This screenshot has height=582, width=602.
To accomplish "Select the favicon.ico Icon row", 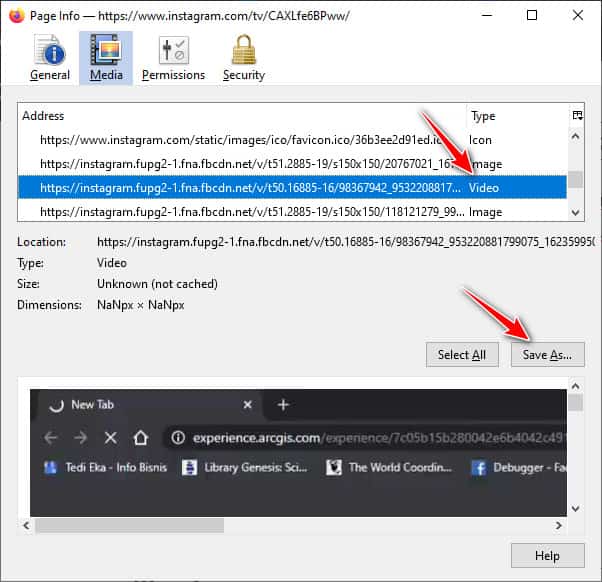I will [x=292, y=140].
